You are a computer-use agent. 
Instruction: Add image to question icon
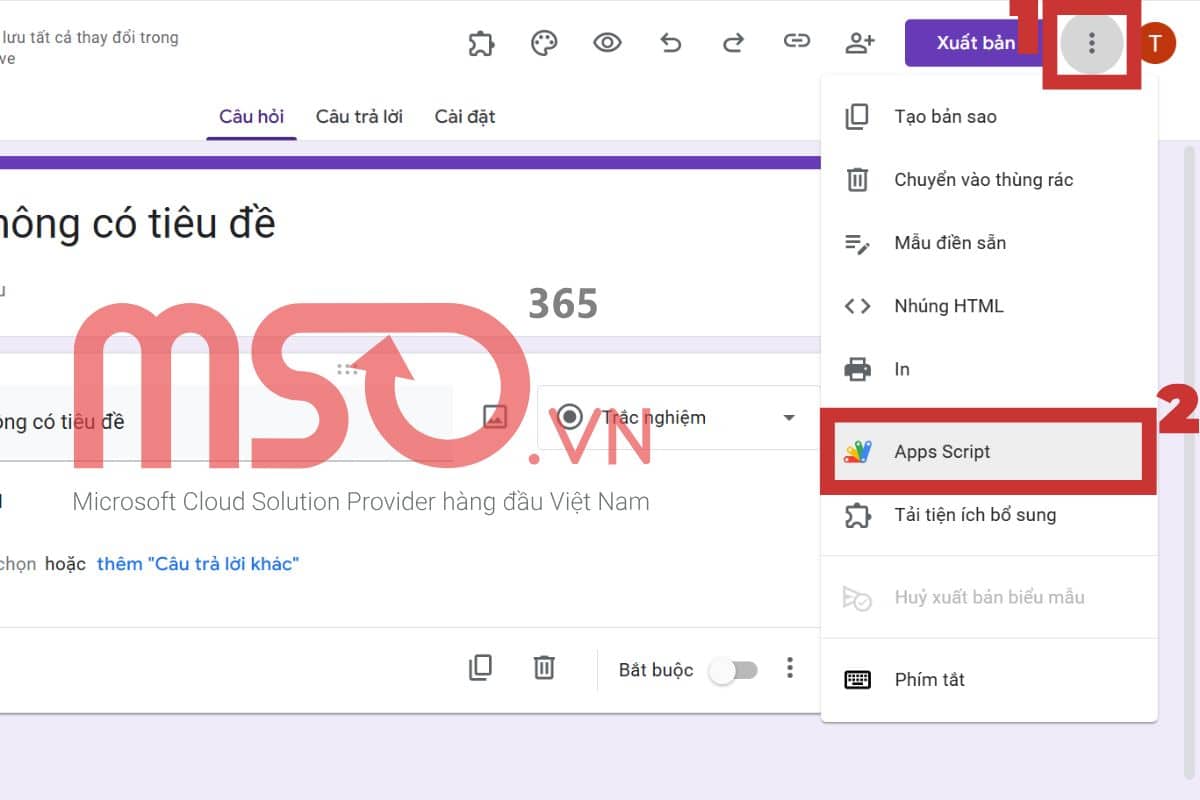click(495, 417)
